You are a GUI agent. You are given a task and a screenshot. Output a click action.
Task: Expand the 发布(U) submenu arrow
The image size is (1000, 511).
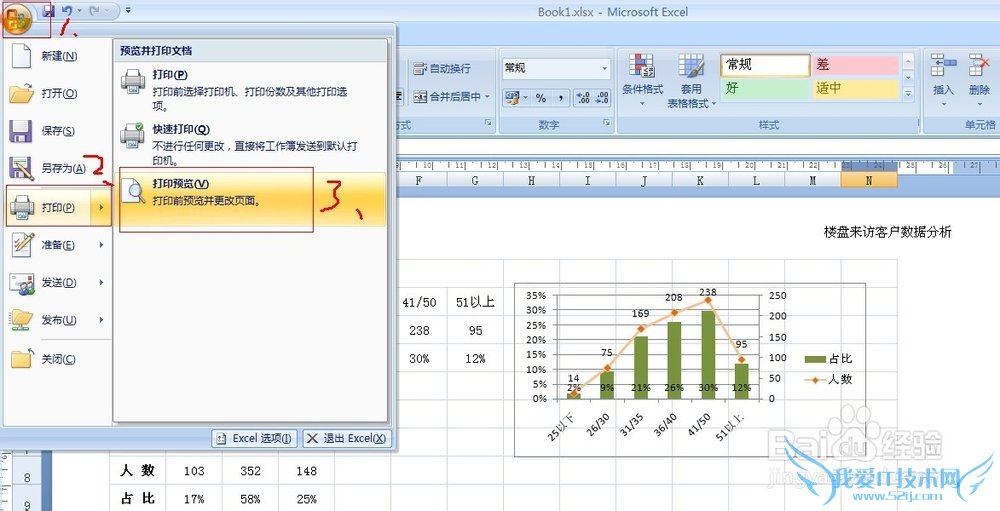[101, 320]
